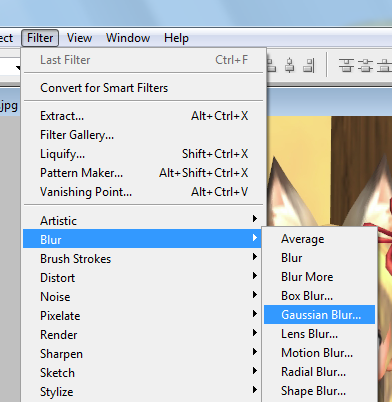This screenshot has height=402, width=392.
Task: Open the Filter menu in menu bar
Action: (x=40, y=38)
